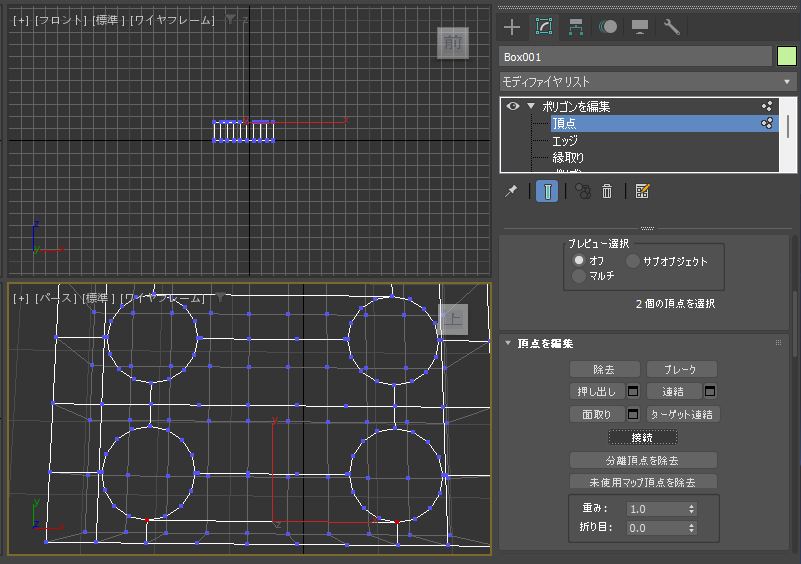Select the エッジ sub-object level

coord(565,140)
